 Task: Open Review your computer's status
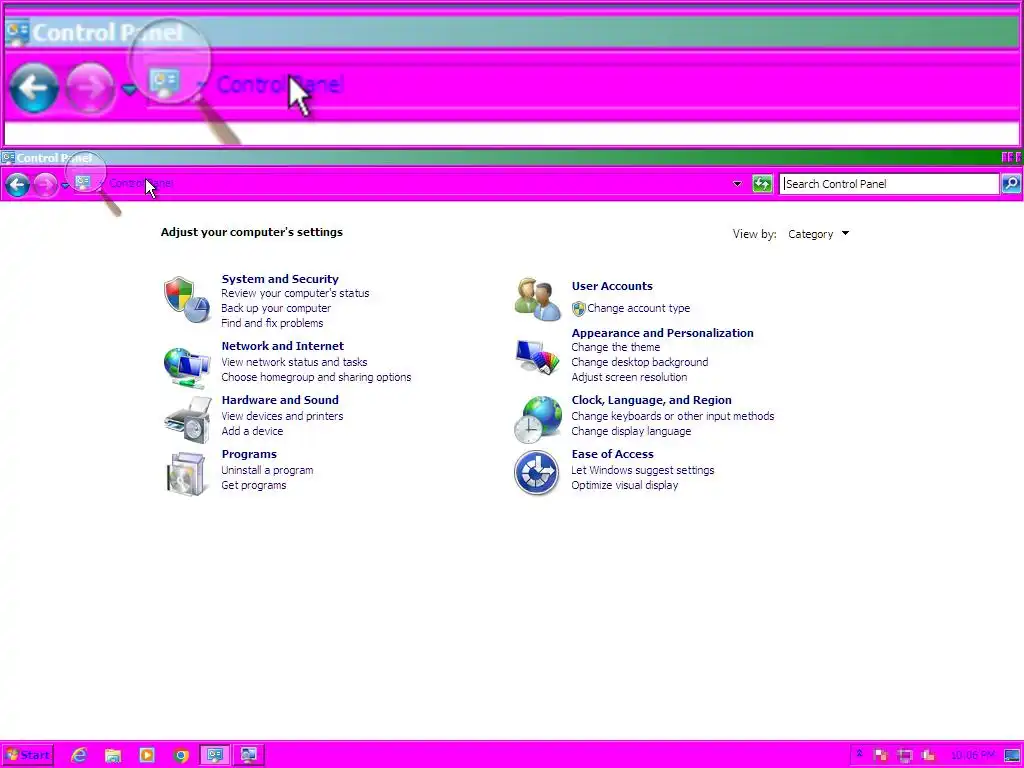tap(295, 293)
